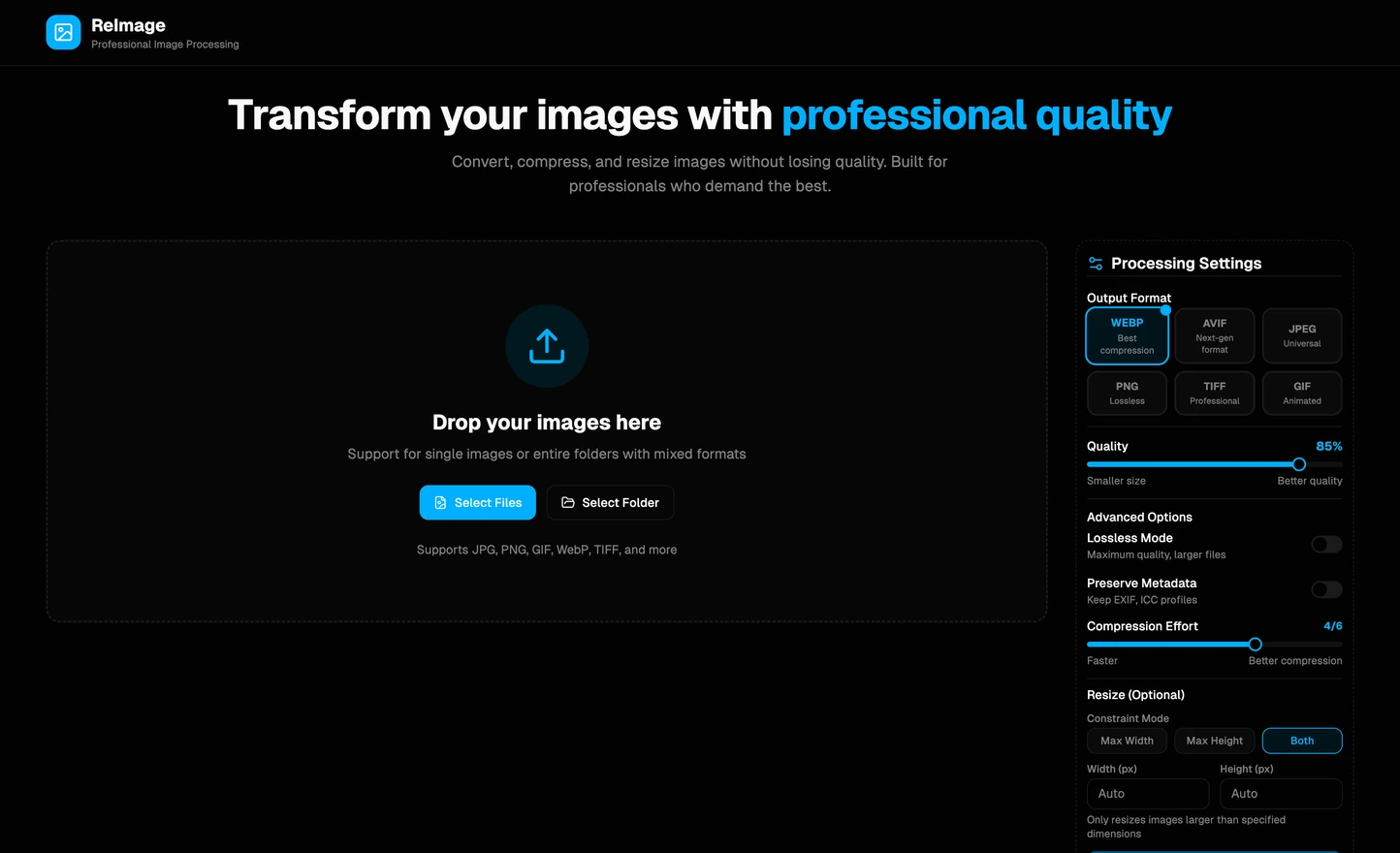
Task: Choose JPEG universal output format
Action: tap(1302, 335)
